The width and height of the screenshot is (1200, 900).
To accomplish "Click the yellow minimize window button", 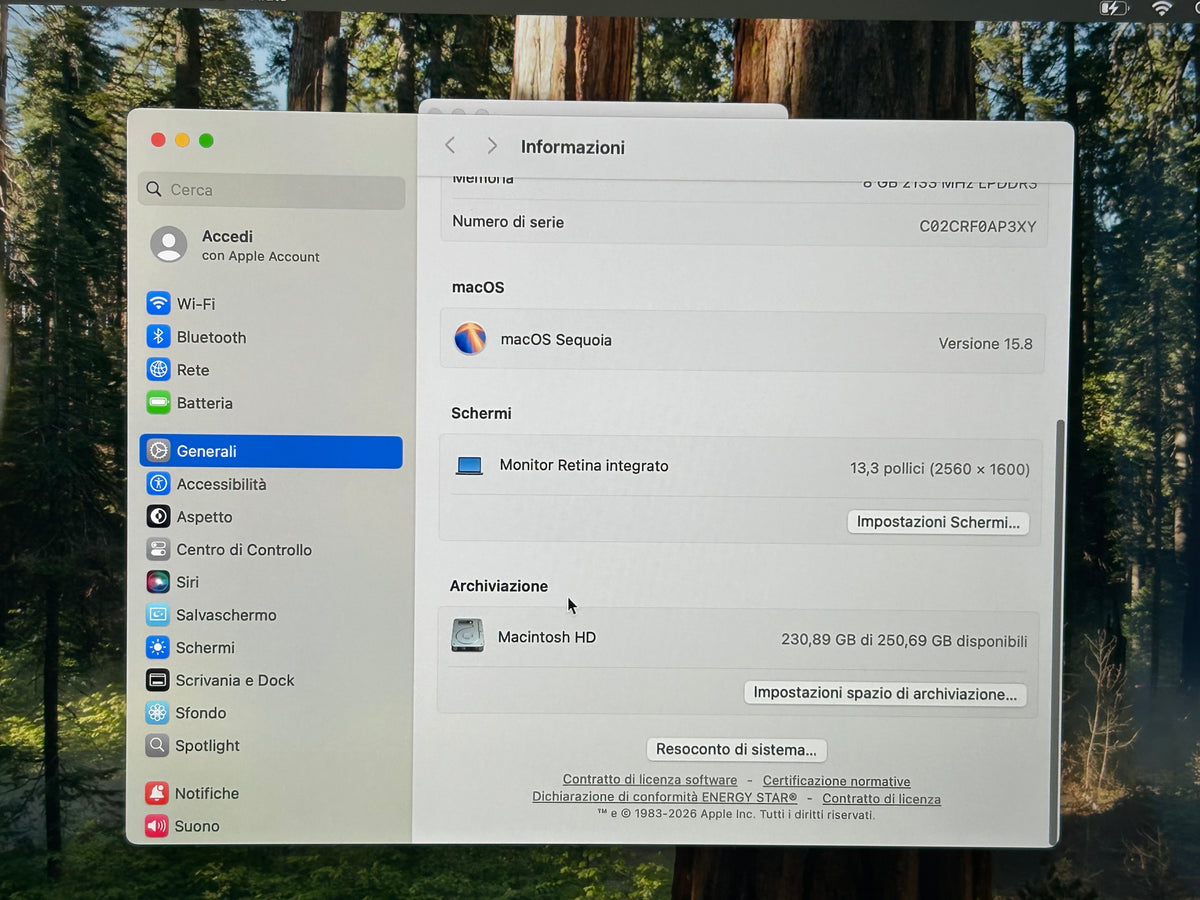I will point(182,140).
